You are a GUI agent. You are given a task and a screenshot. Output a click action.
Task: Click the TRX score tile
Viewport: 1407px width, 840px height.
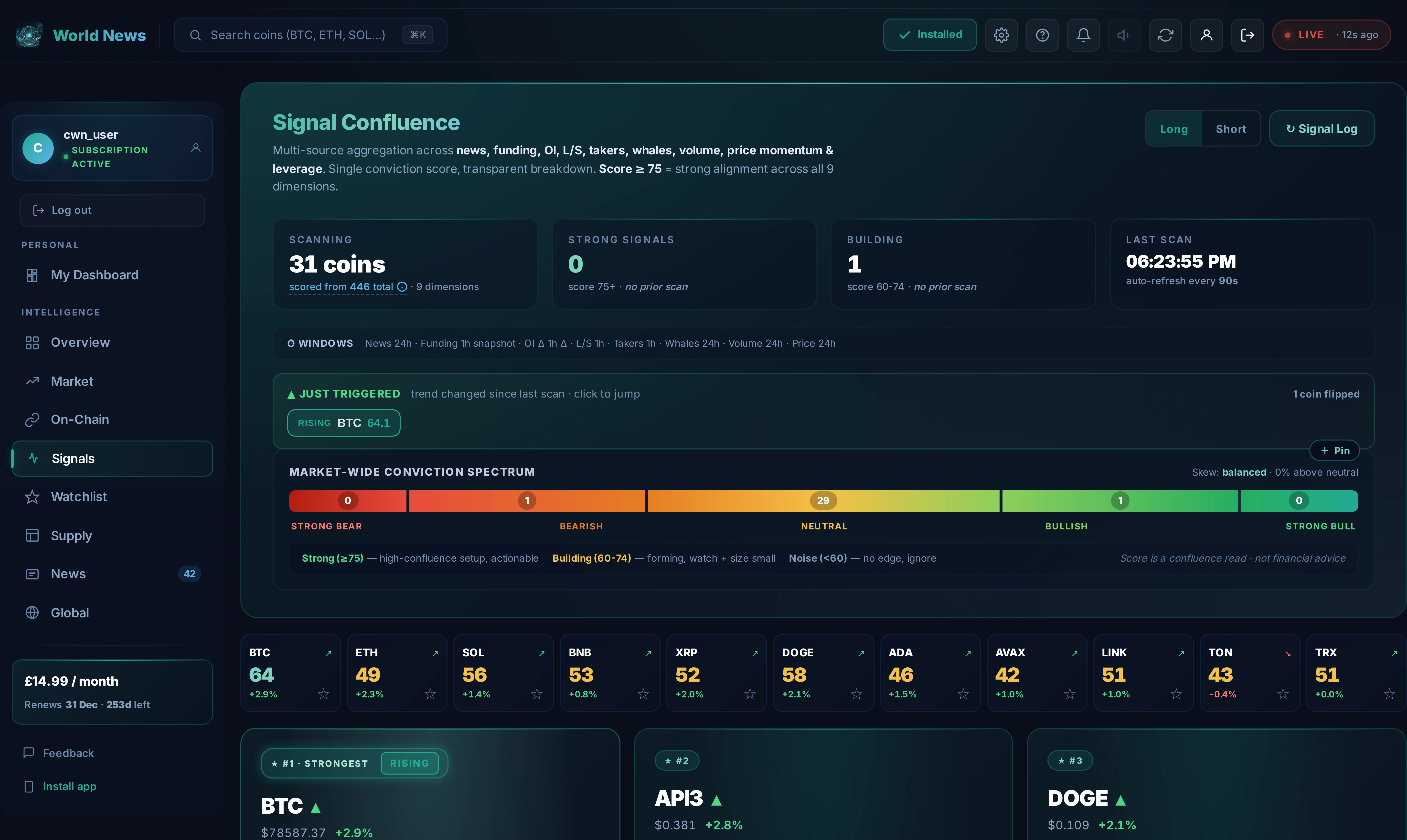pos(1357,673)
